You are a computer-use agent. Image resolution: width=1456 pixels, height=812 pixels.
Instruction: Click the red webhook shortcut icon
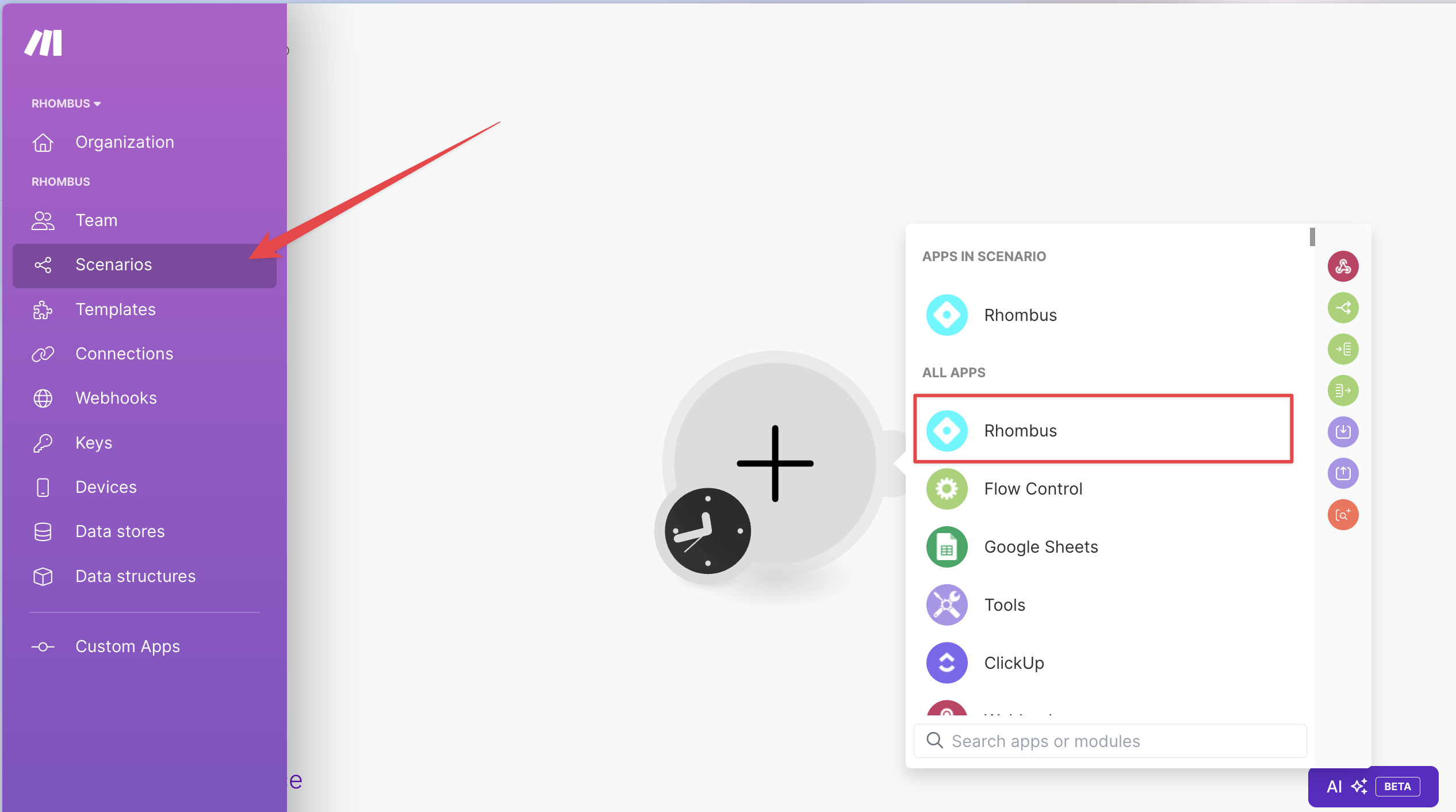1343,266
